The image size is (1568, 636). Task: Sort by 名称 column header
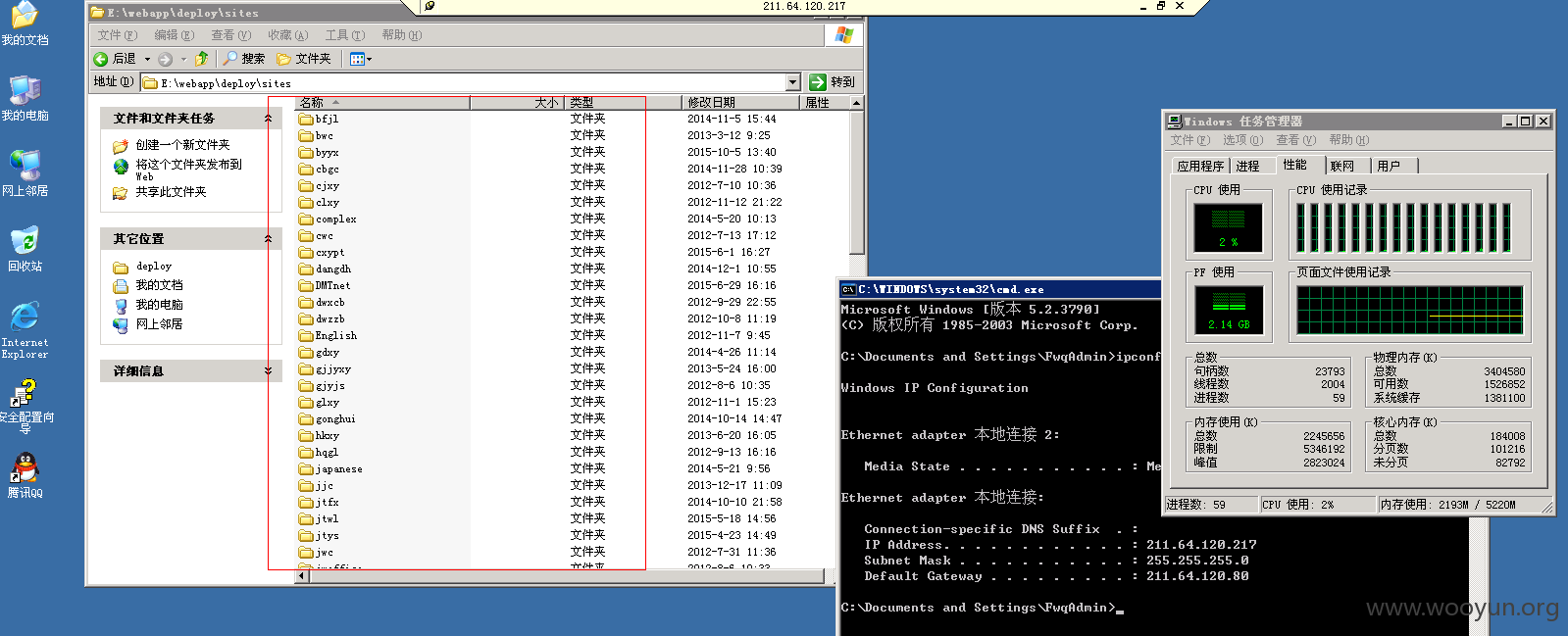point(382,102)
